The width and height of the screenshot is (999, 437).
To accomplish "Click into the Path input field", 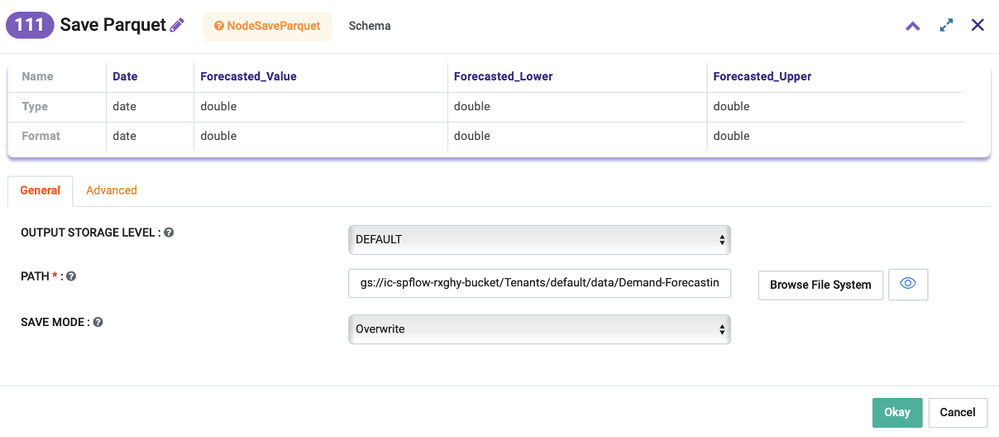I will (539, 284).
